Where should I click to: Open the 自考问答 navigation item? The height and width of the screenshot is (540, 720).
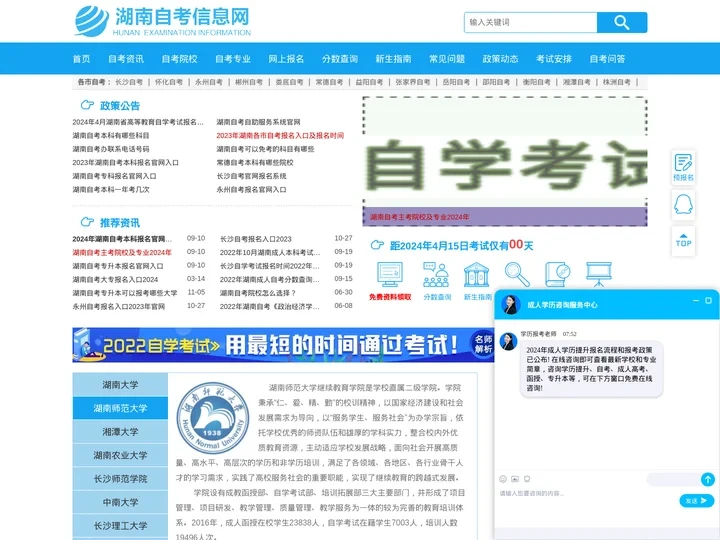[608, 59]
